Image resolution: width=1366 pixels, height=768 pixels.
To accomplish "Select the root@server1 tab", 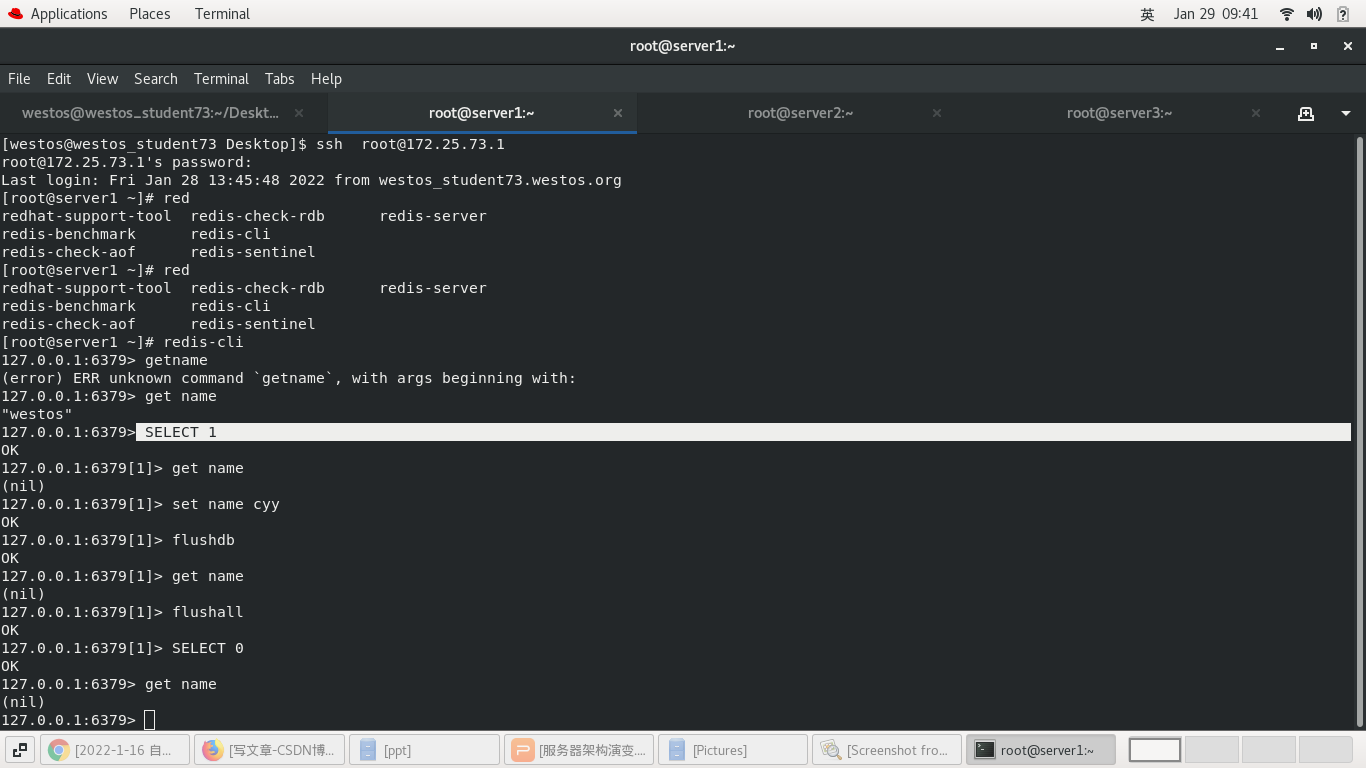I will 482,113.
